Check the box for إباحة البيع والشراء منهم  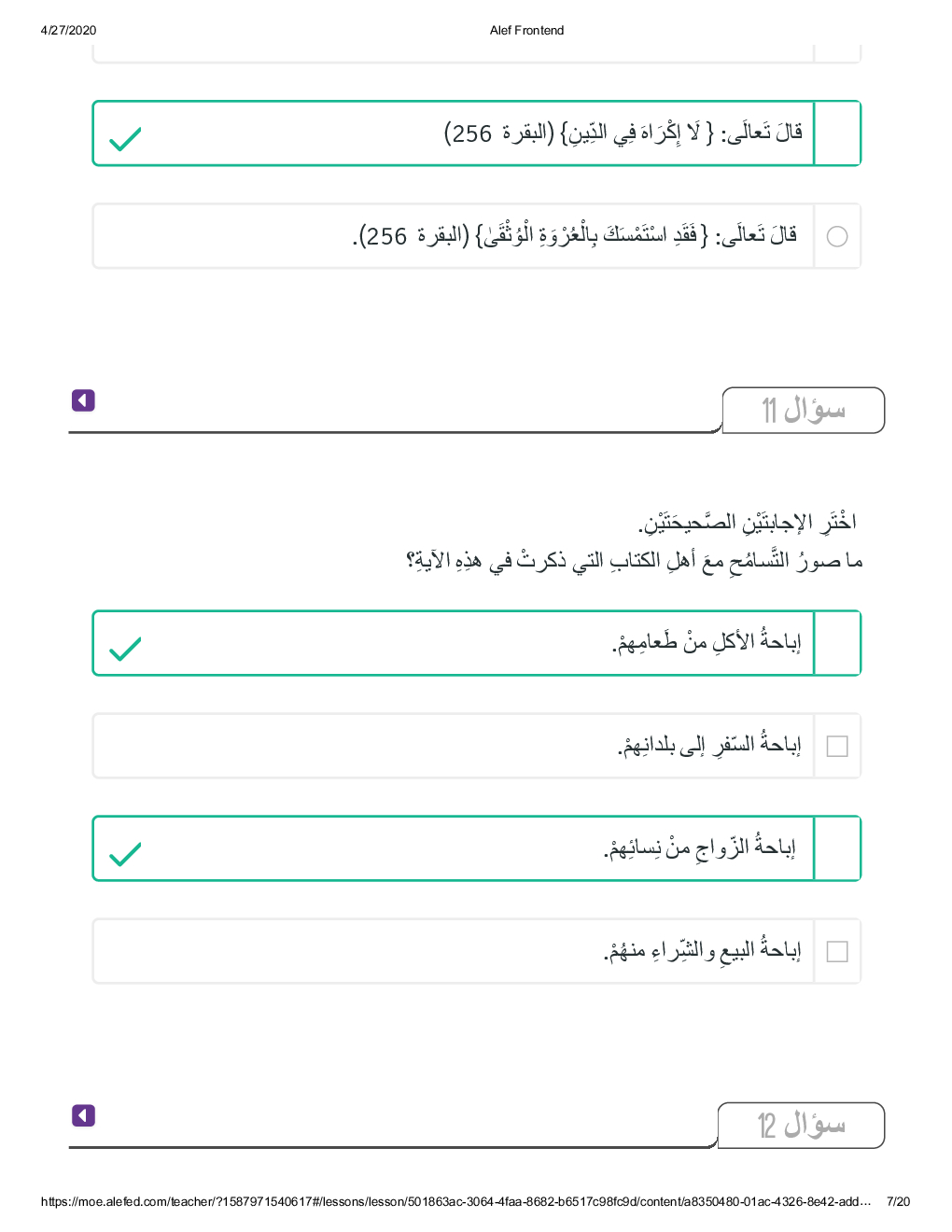pos(837,951)
